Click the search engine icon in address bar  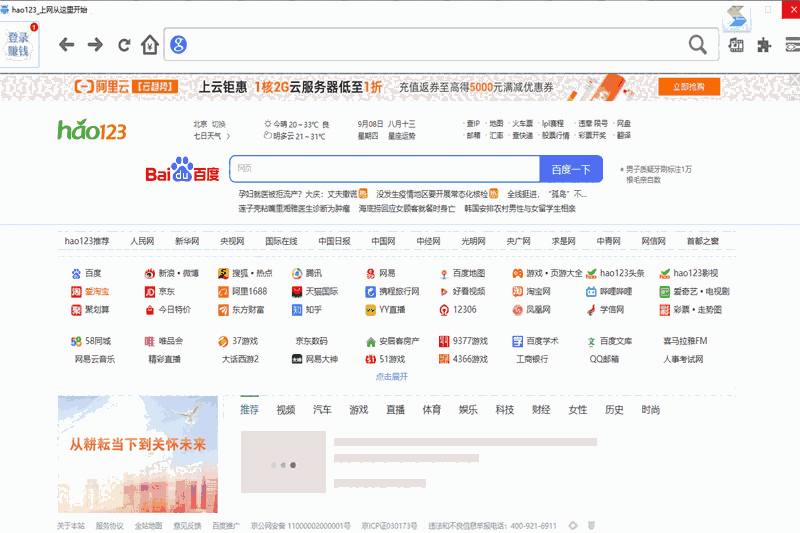[x=178, y=44]
